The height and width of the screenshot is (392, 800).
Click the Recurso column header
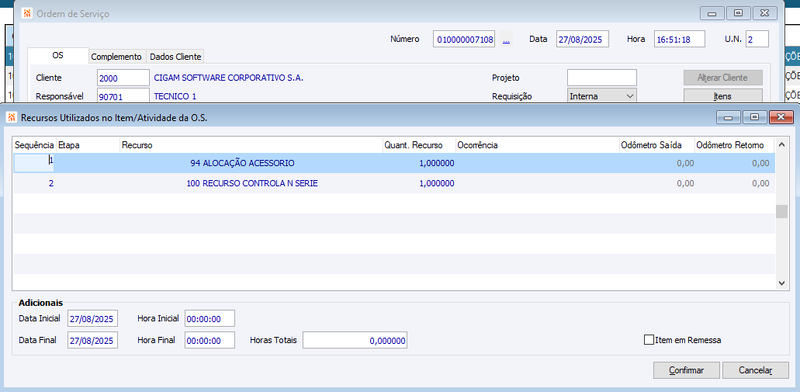(x=251, y=145)
